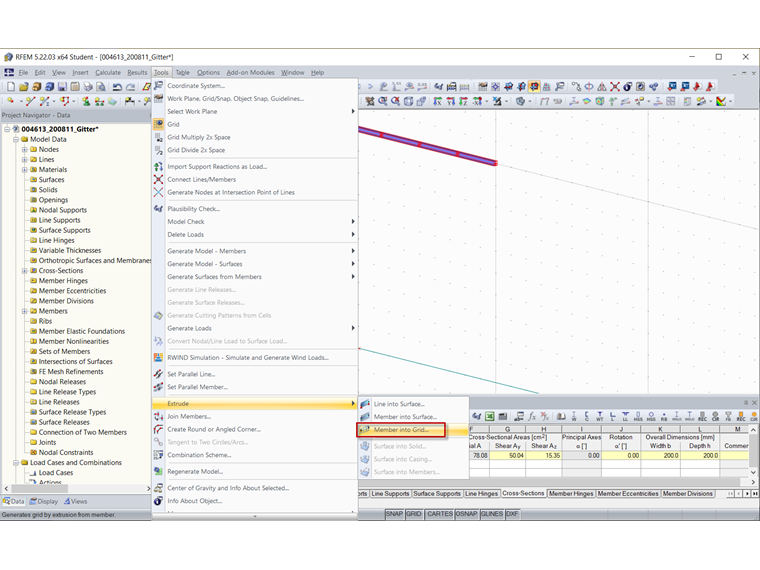
Task: Collapse Load Cases and Combinations folder
Action: (x=16, y=462)
